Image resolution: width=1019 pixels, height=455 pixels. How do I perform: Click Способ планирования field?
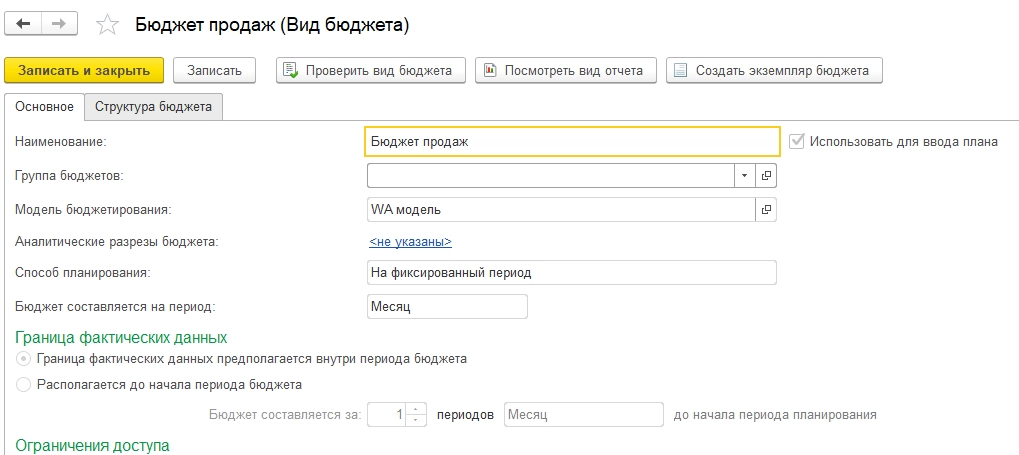coord(571,272)
